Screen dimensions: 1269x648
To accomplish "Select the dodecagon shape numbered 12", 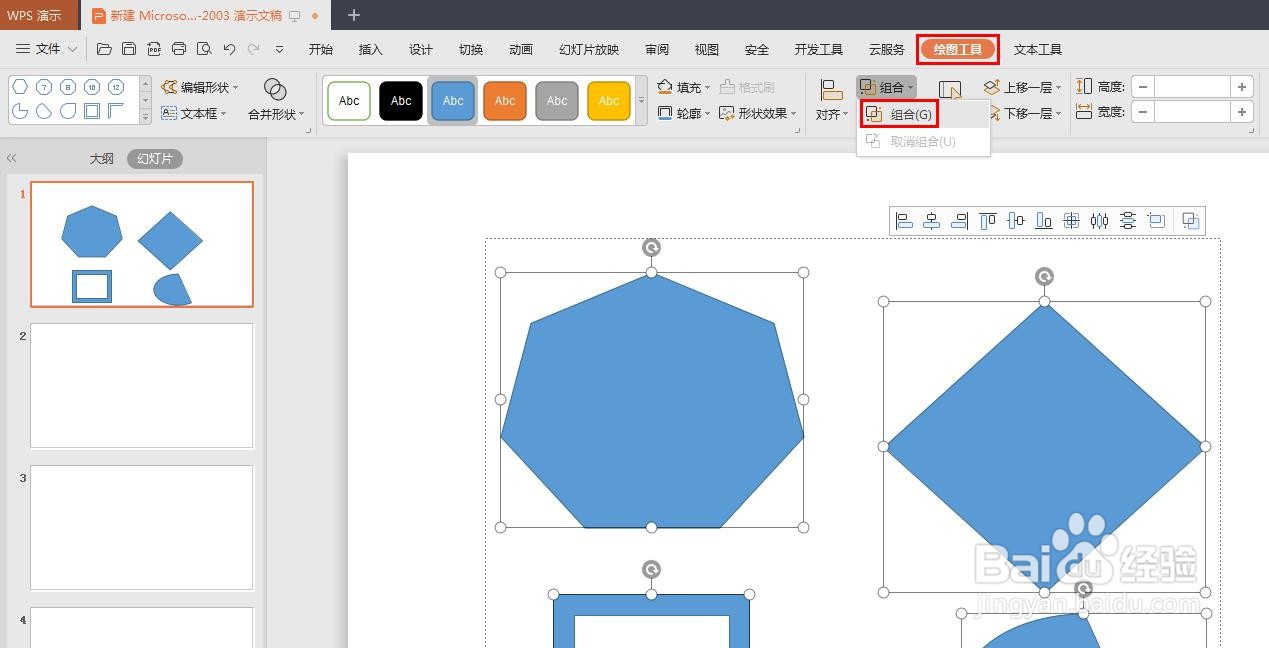I will tap(116, 87).
